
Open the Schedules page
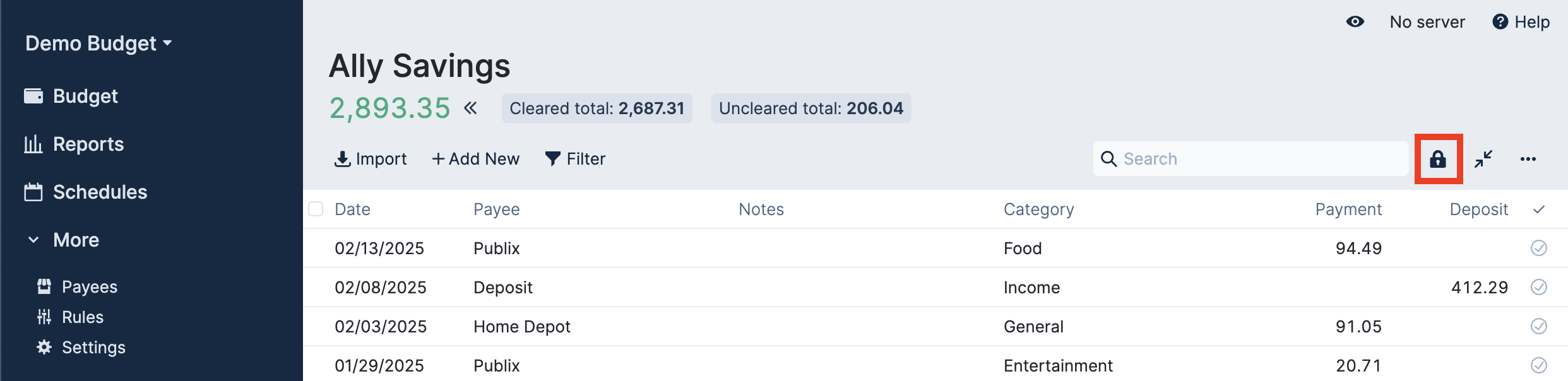coord(99,192)
